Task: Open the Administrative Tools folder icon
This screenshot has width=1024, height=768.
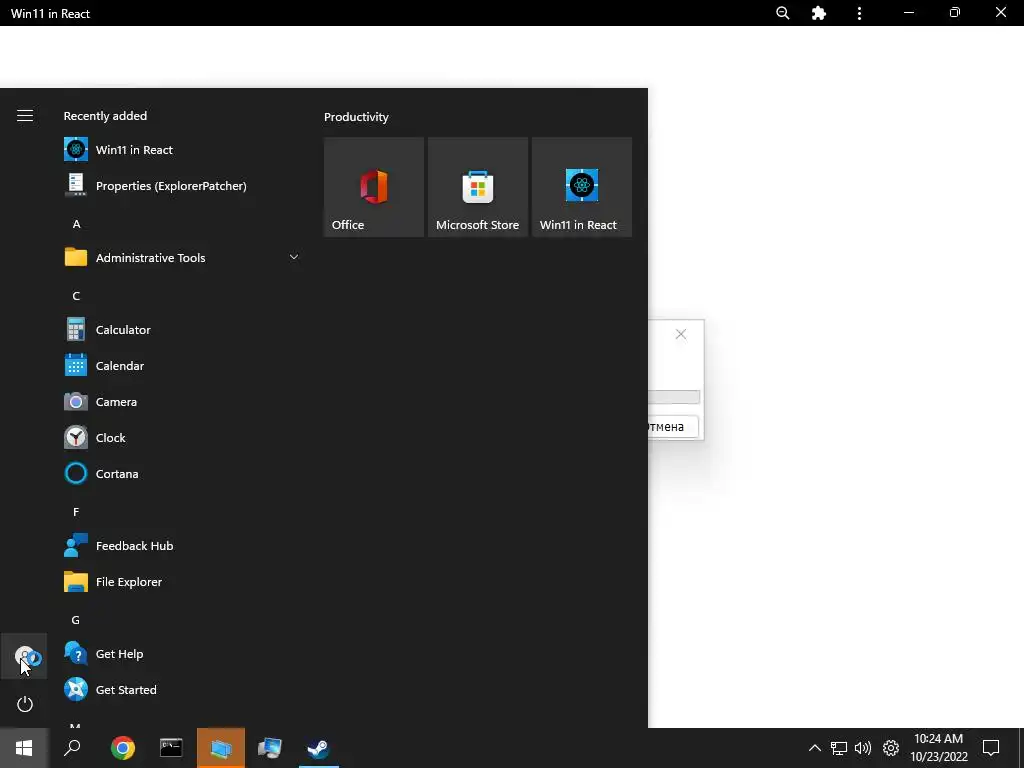Action: (76, 257)
